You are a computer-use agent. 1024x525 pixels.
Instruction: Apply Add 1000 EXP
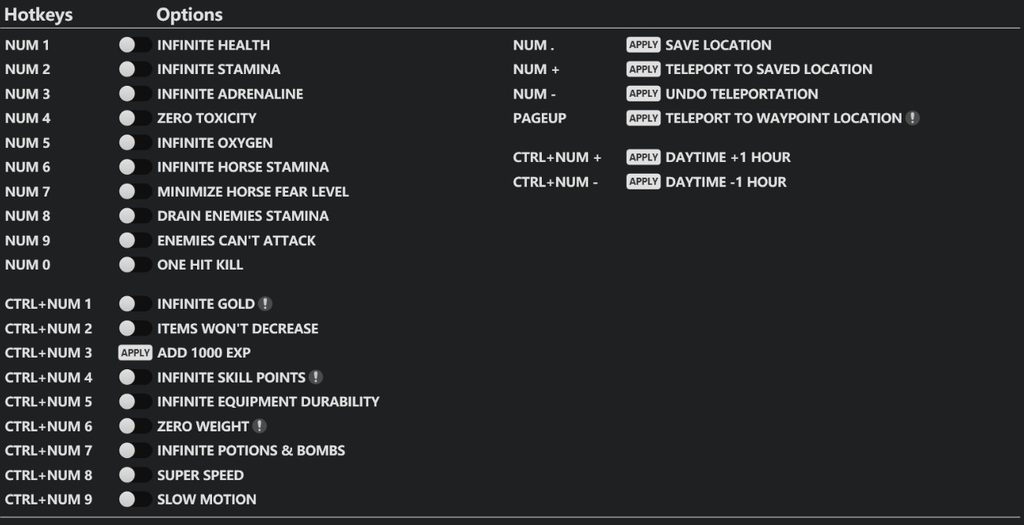click(135, 353)
